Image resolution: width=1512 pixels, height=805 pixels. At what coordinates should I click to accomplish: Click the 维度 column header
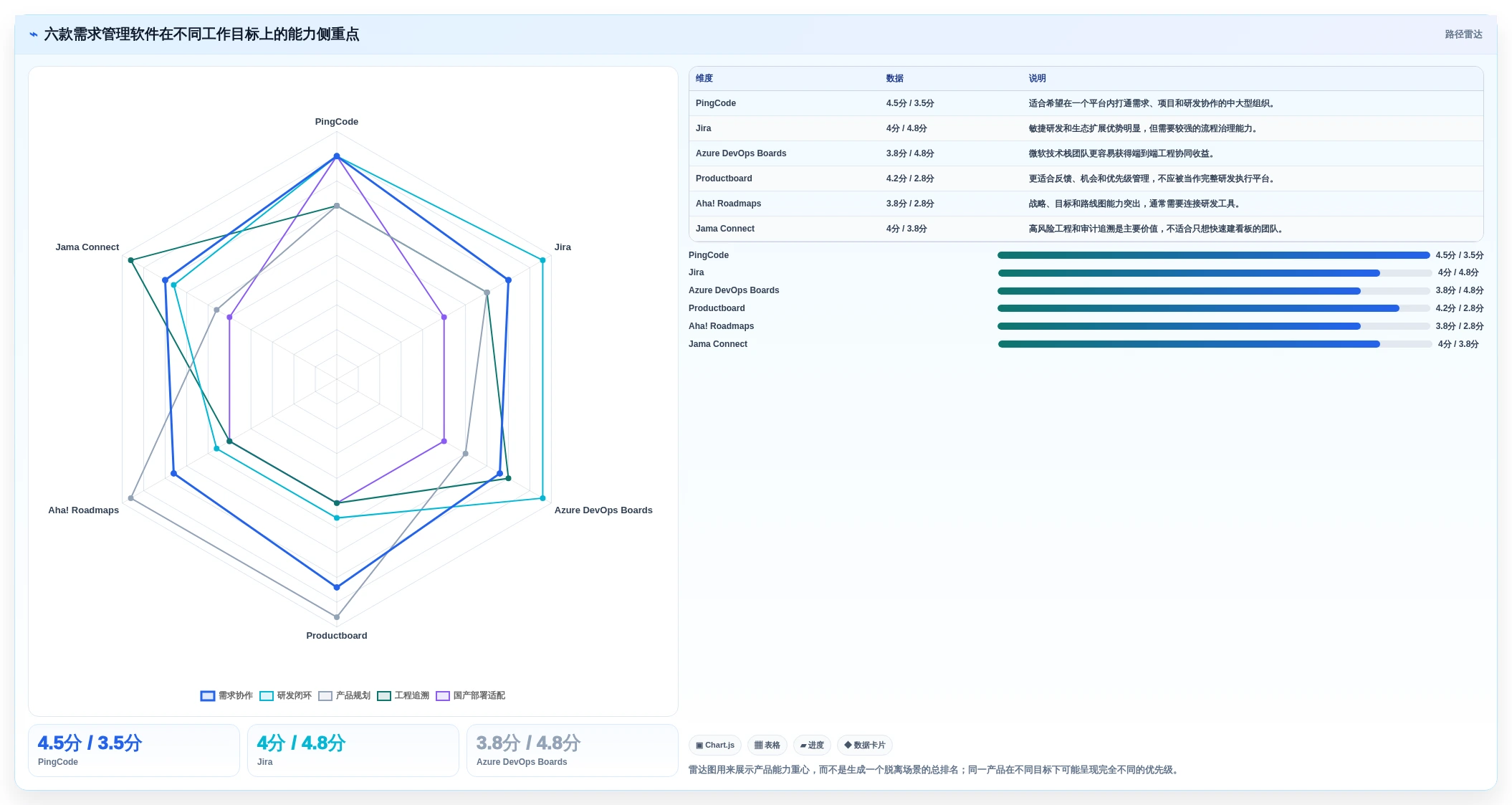tap(704, 78)
